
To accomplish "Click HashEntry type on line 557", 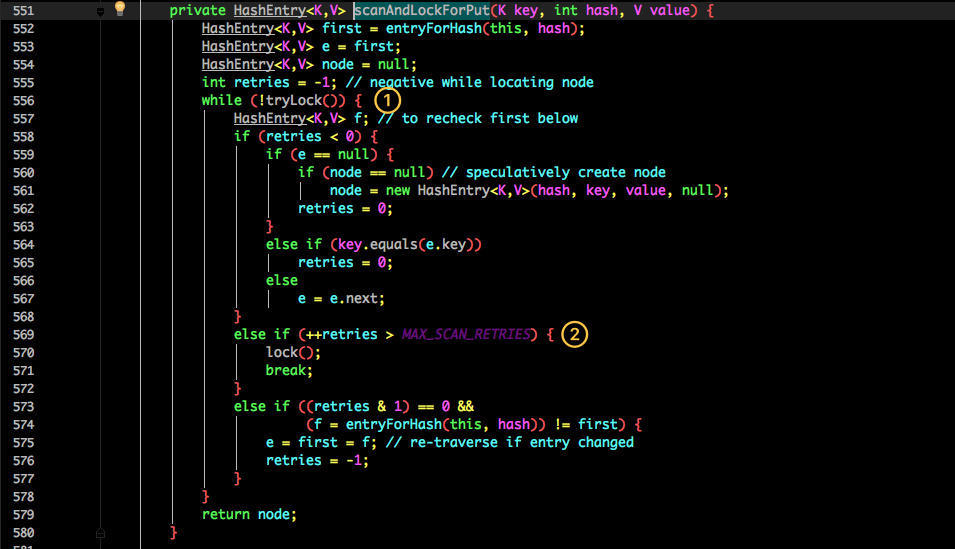I will [x=270, y=118].
